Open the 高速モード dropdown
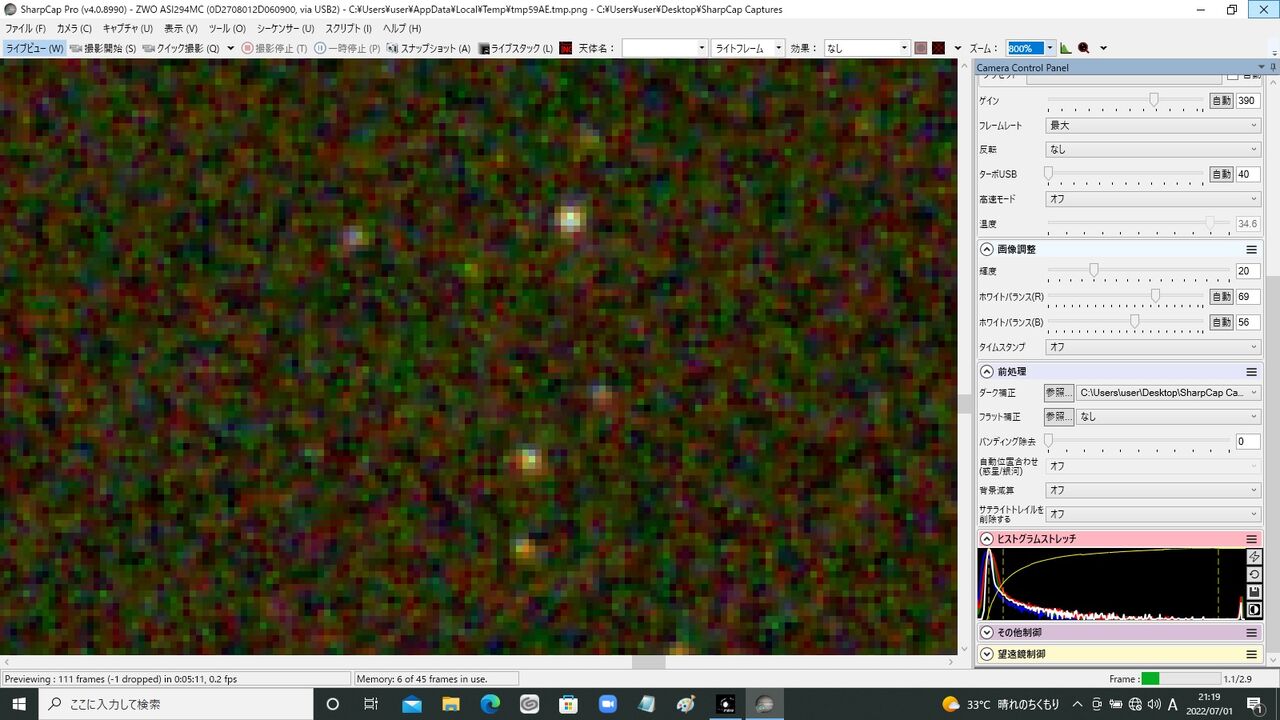1280x720 pixels. (1153, 199)
